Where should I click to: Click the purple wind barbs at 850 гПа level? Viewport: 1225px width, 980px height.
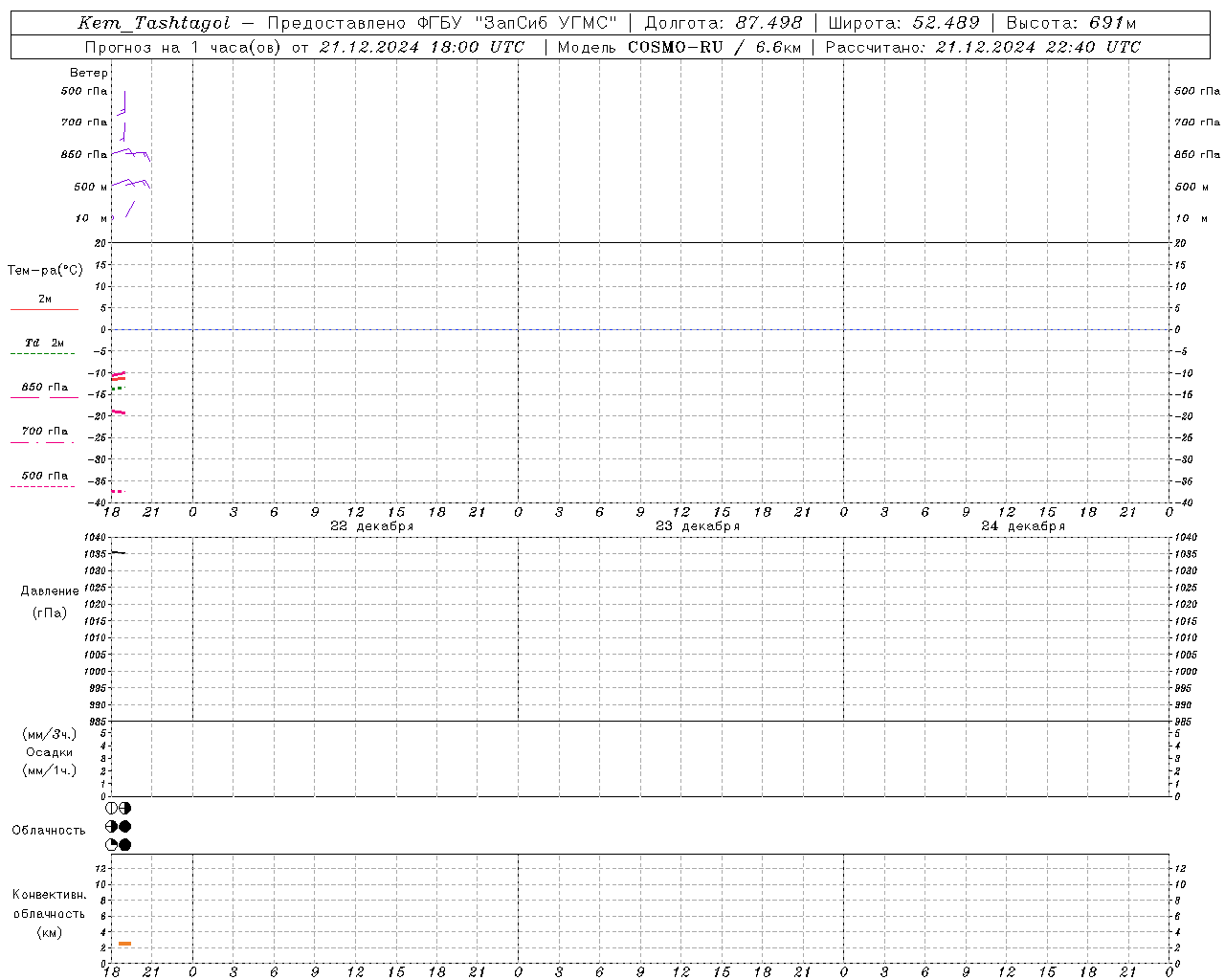pyautogui.click(x=131, y=154)
